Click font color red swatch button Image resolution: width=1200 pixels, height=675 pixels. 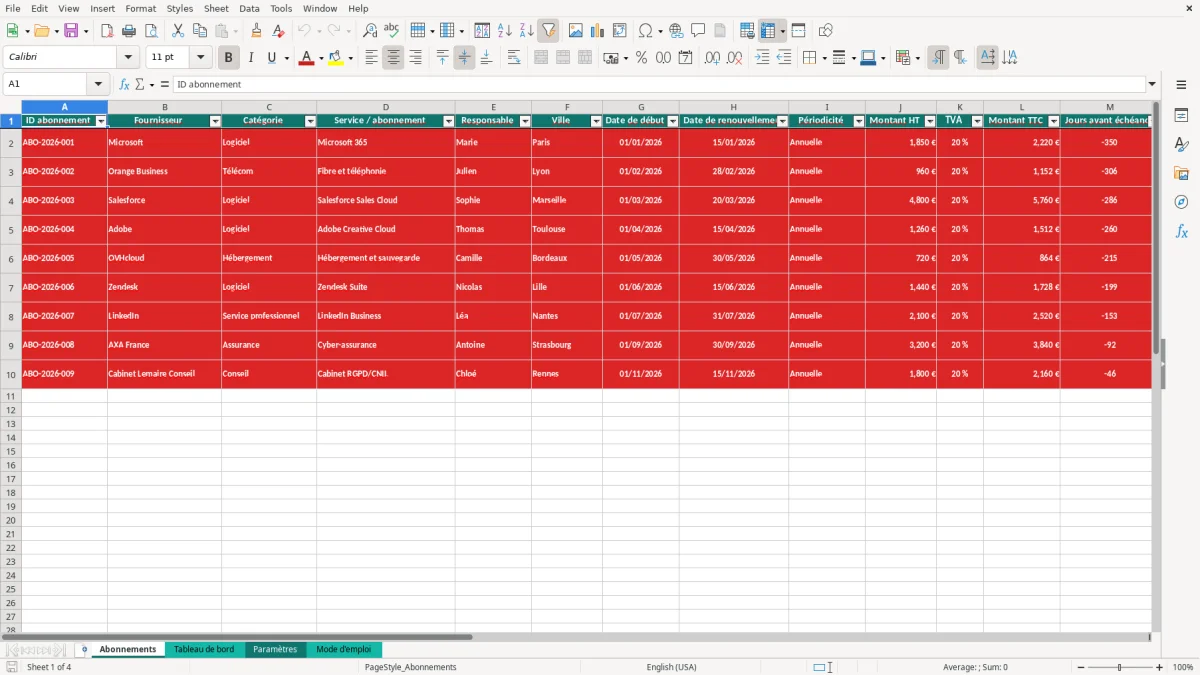[305, 58]
